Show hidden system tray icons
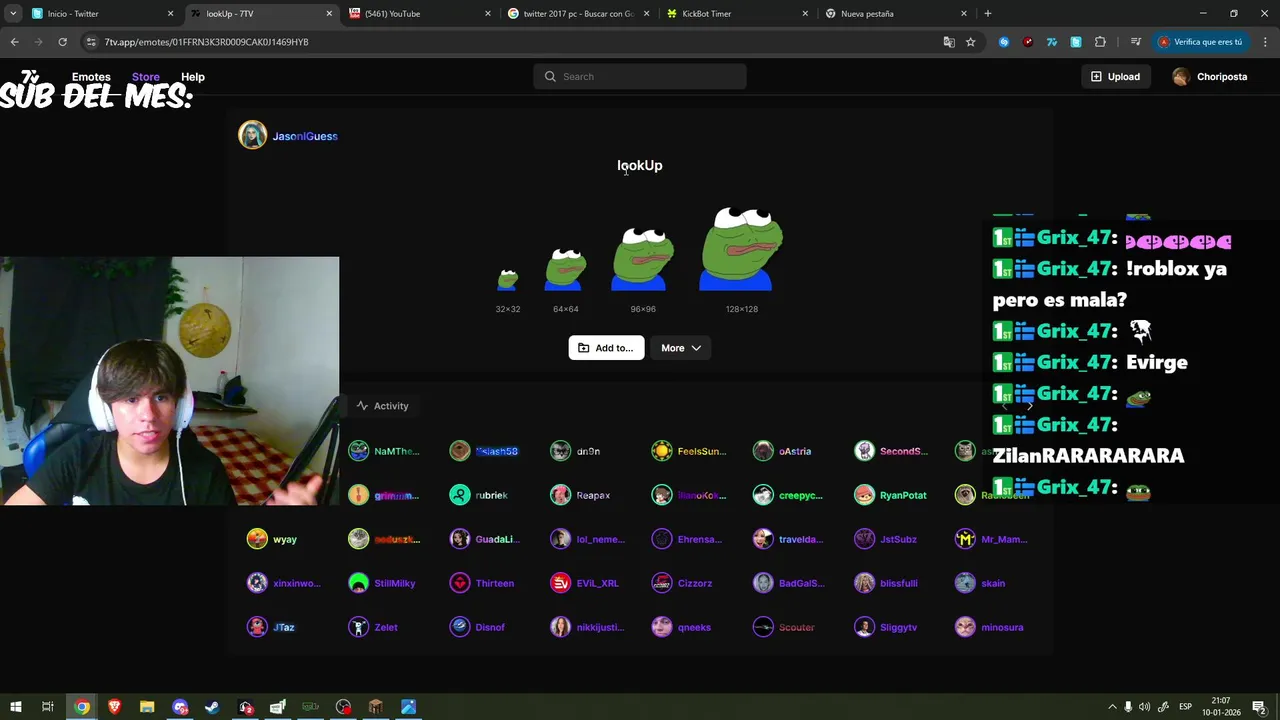The width and height of the screenshot is (1280, 720). [x=1112, y=707]
